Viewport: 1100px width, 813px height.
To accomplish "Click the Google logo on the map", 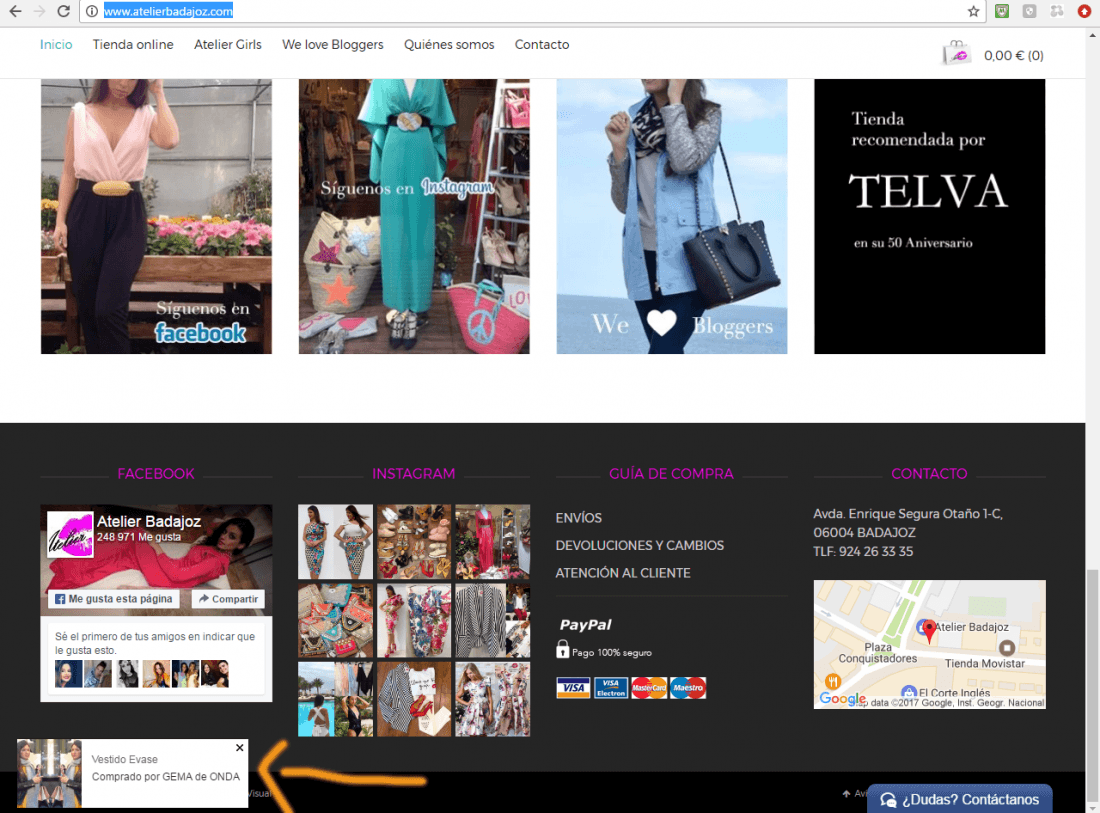I will [843, 699].
